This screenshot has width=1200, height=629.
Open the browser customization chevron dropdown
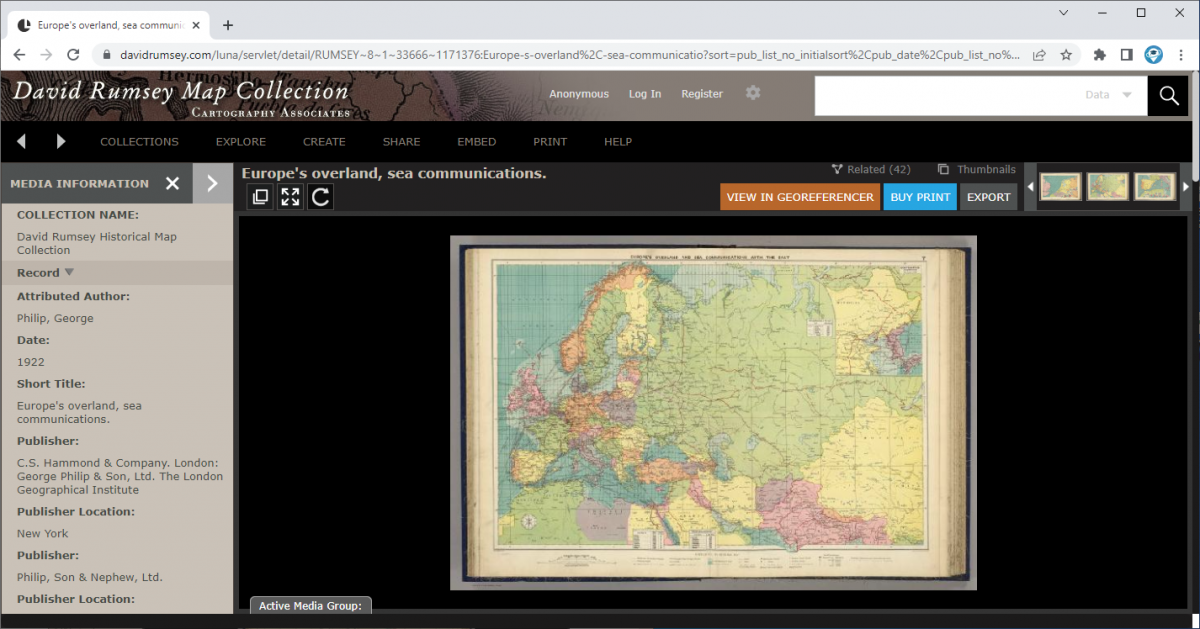pyautogui.click(x=1064, y=12)
